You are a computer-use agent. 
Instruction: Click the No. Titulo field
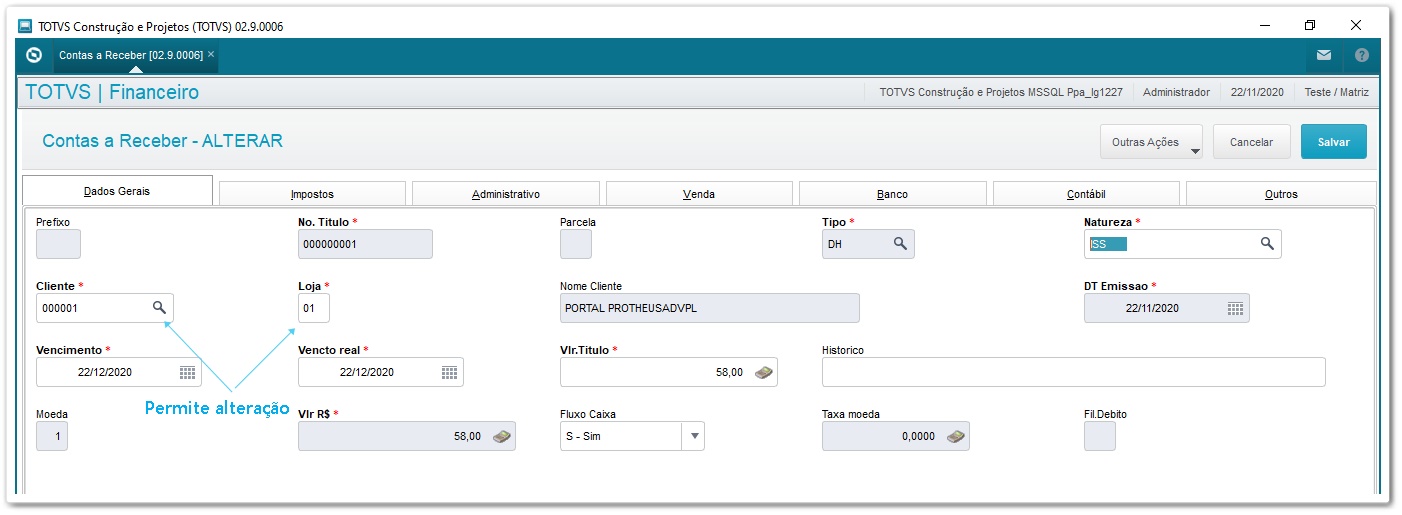pyautogui.click(x=365, y=244)
